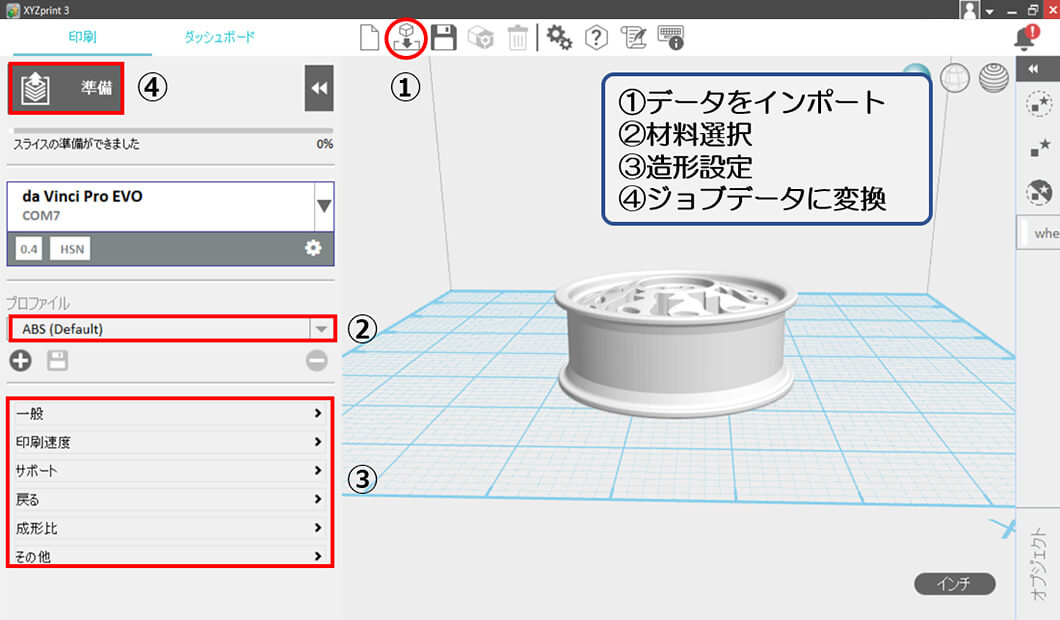Click the square and star icon without circle

click(x=1039, y=147)
